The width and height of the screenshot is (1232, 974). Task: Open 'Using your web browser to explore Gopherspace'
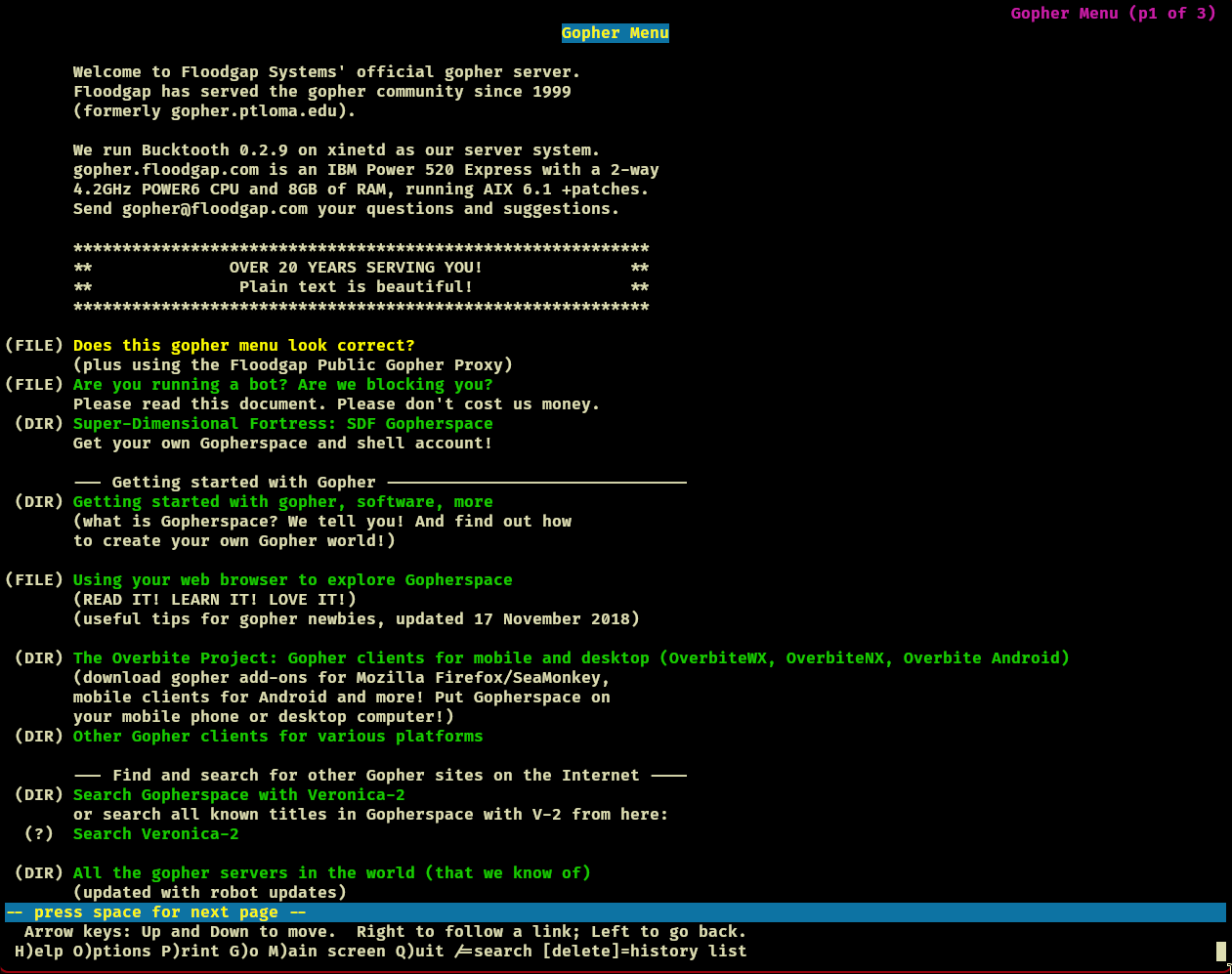pos(293,580)
